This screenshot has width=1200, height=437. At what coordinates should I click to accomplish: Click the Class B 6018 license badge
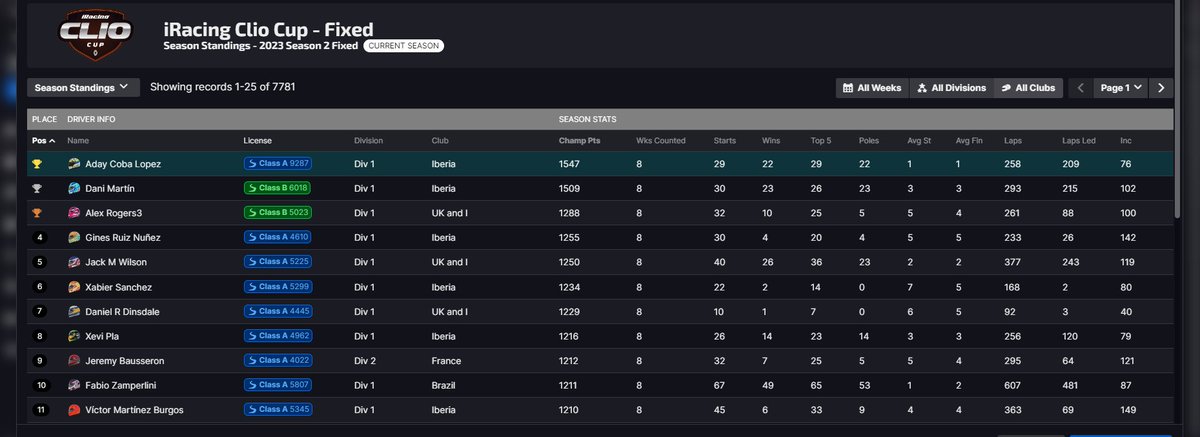pyautogui.click(x=278, y=188)
